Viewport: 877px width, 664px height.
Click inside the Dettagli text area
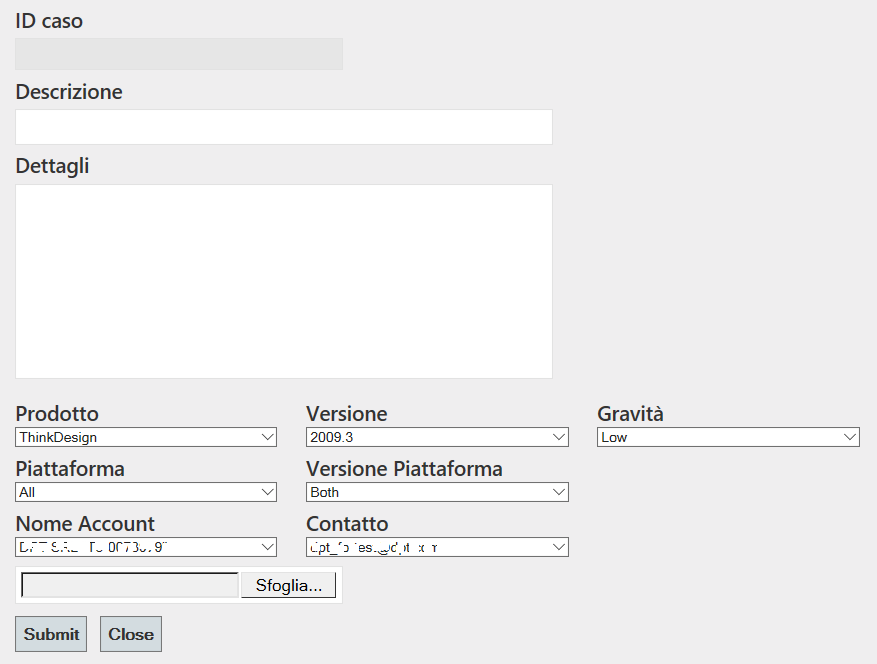coord(283,281)
